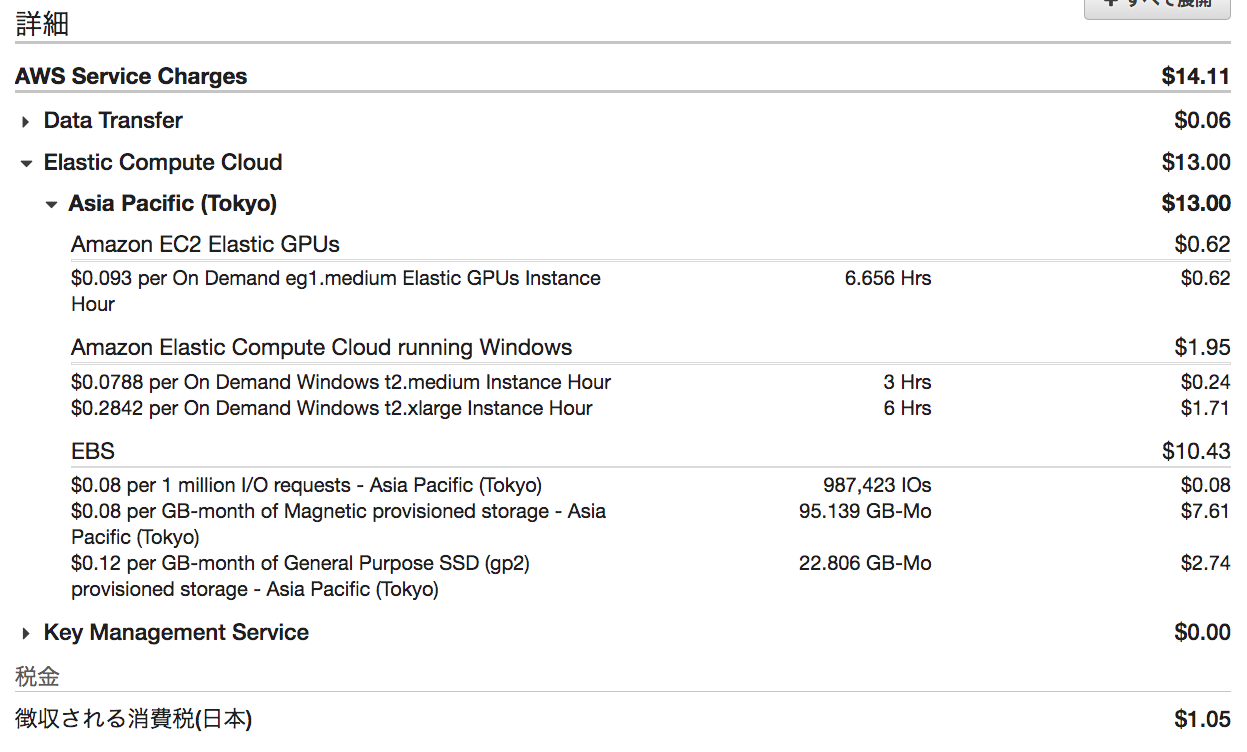This screenshot has height=752, width=1247.
Task: Click the Magnetic provisioned storage line
Action: pos(339,524)
